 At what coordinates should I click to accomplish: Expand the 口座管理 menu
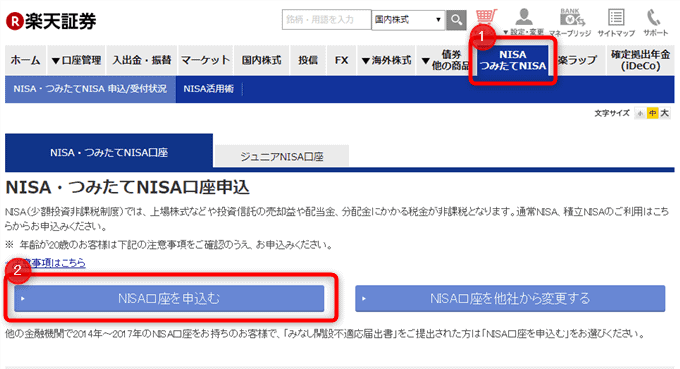pos(76,60)
